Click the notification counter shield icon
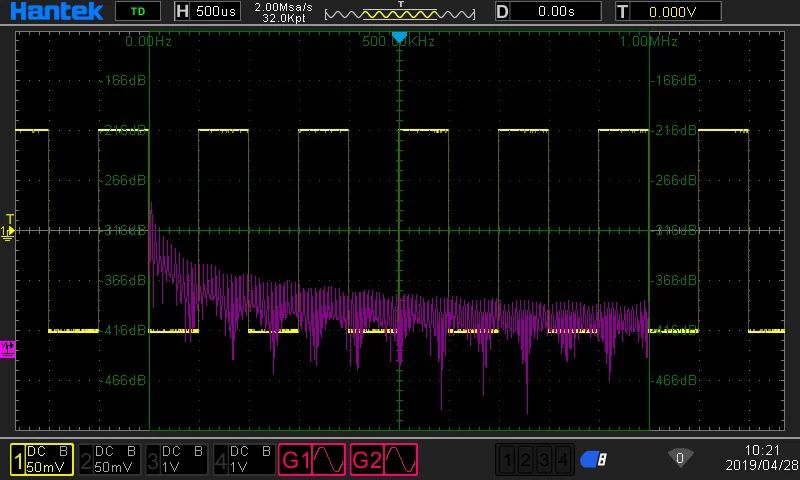 [679, 458]
